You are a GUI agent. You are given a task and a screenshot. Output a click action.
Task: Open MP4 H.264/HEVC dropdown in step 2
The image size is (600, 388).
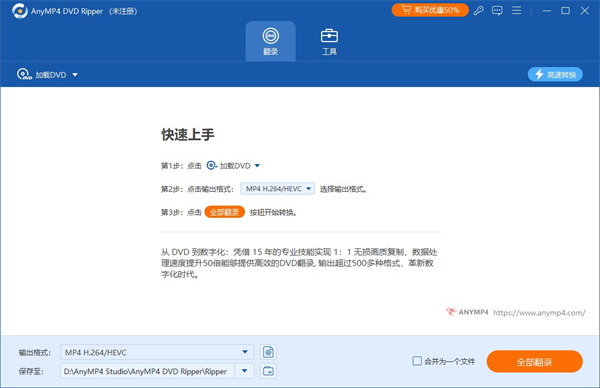pyautogui.click(x=277, y=189)
